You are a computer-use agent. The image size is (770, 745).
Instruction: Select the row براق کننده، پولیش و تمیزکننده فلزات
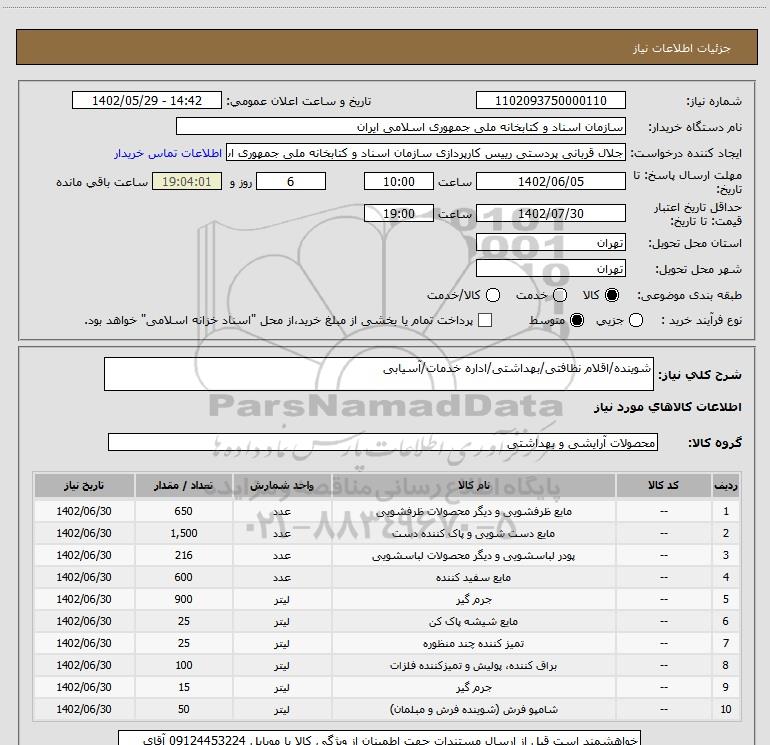[387, 665]
